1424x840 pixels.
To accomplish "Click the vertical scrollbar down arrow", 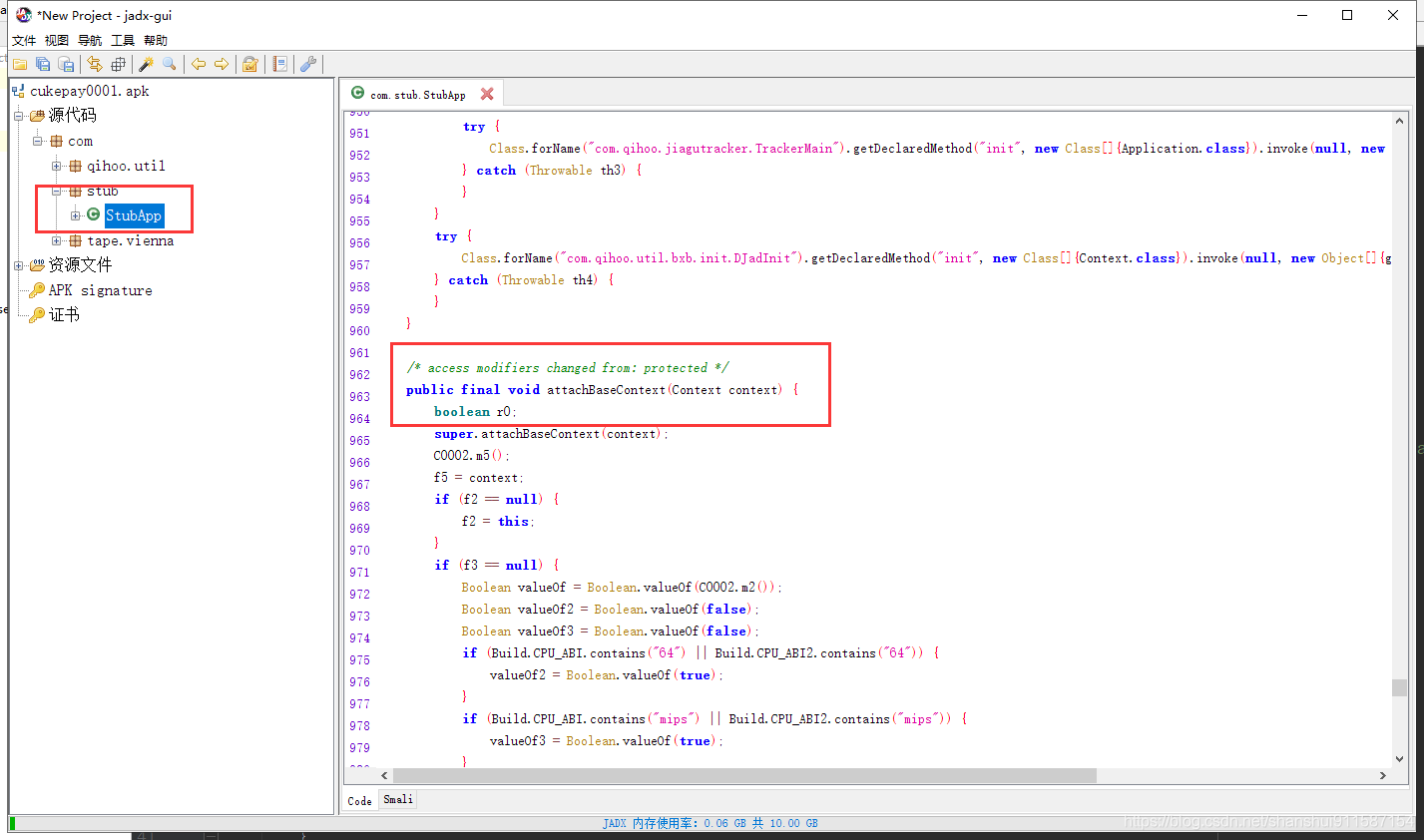I will 1399,758.
